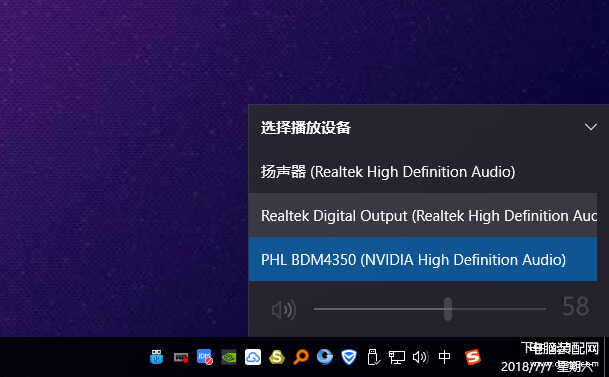Open the blue shield security tray icon
Screen dimensions: 609x377
pos(349,357)
